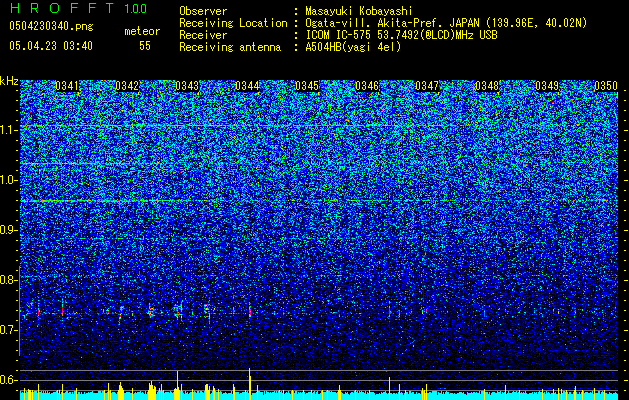Click the Receiver field label
The height and width of the screenshot is (400, 629).
tap(203, 35)
